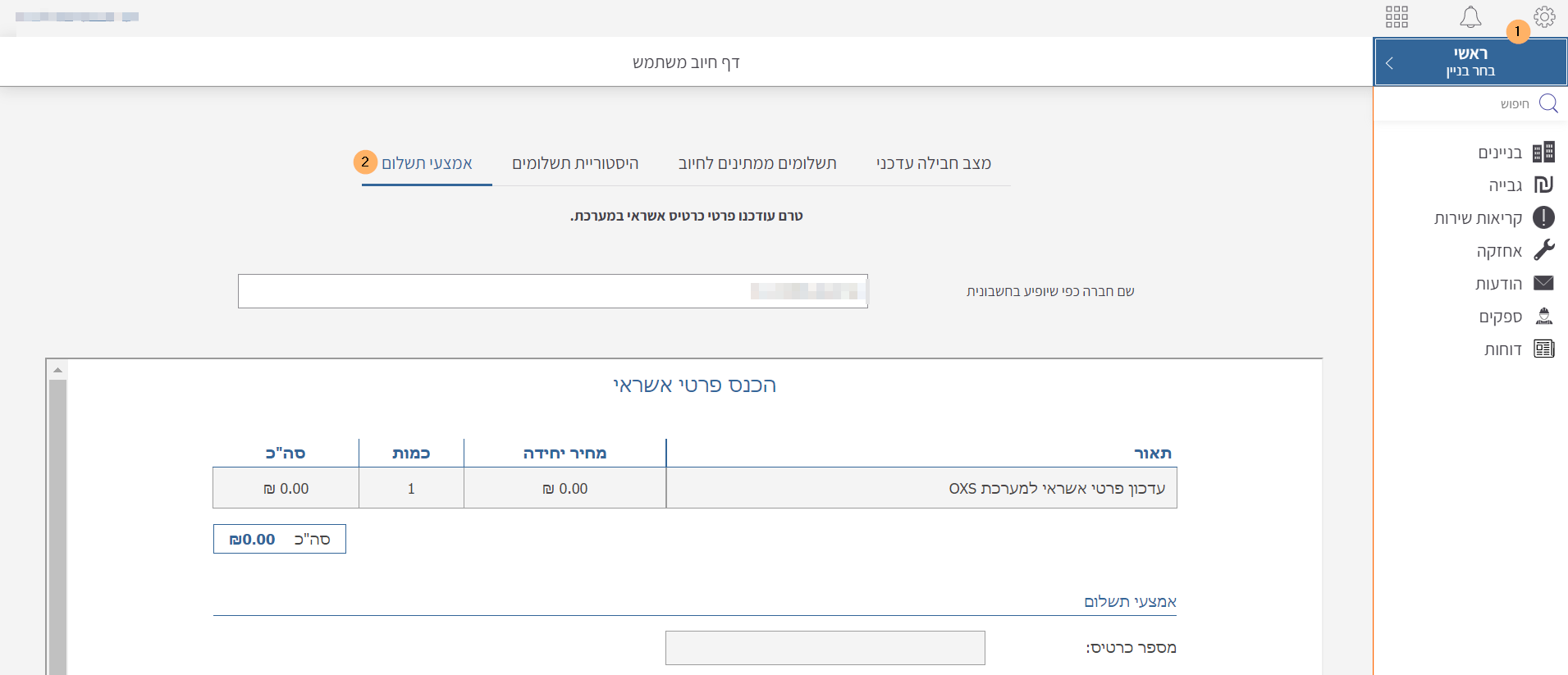
Task: Click the notifications bell icon
Action: pos(1470,17)
